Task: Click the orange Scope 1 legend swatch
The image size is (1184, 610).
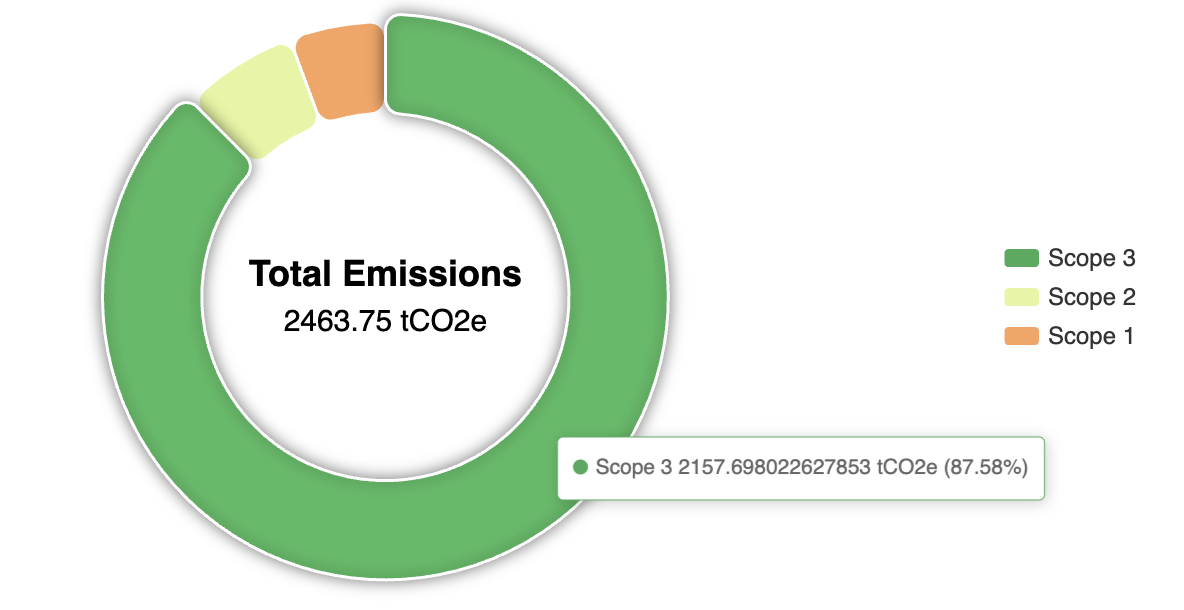Action: pos(1021,336)
